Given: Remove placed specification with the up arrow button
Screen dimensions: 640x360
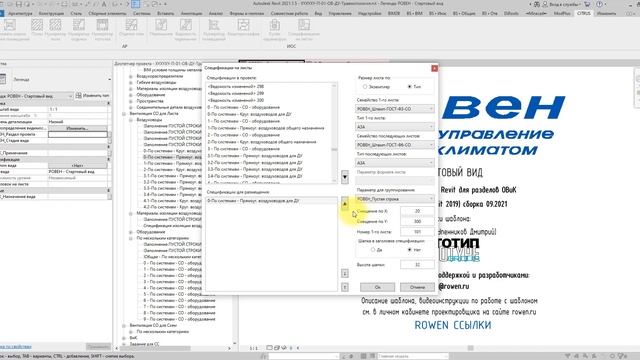Looking at the screenshot, I should pyautogui.click(x=345, y=203).
